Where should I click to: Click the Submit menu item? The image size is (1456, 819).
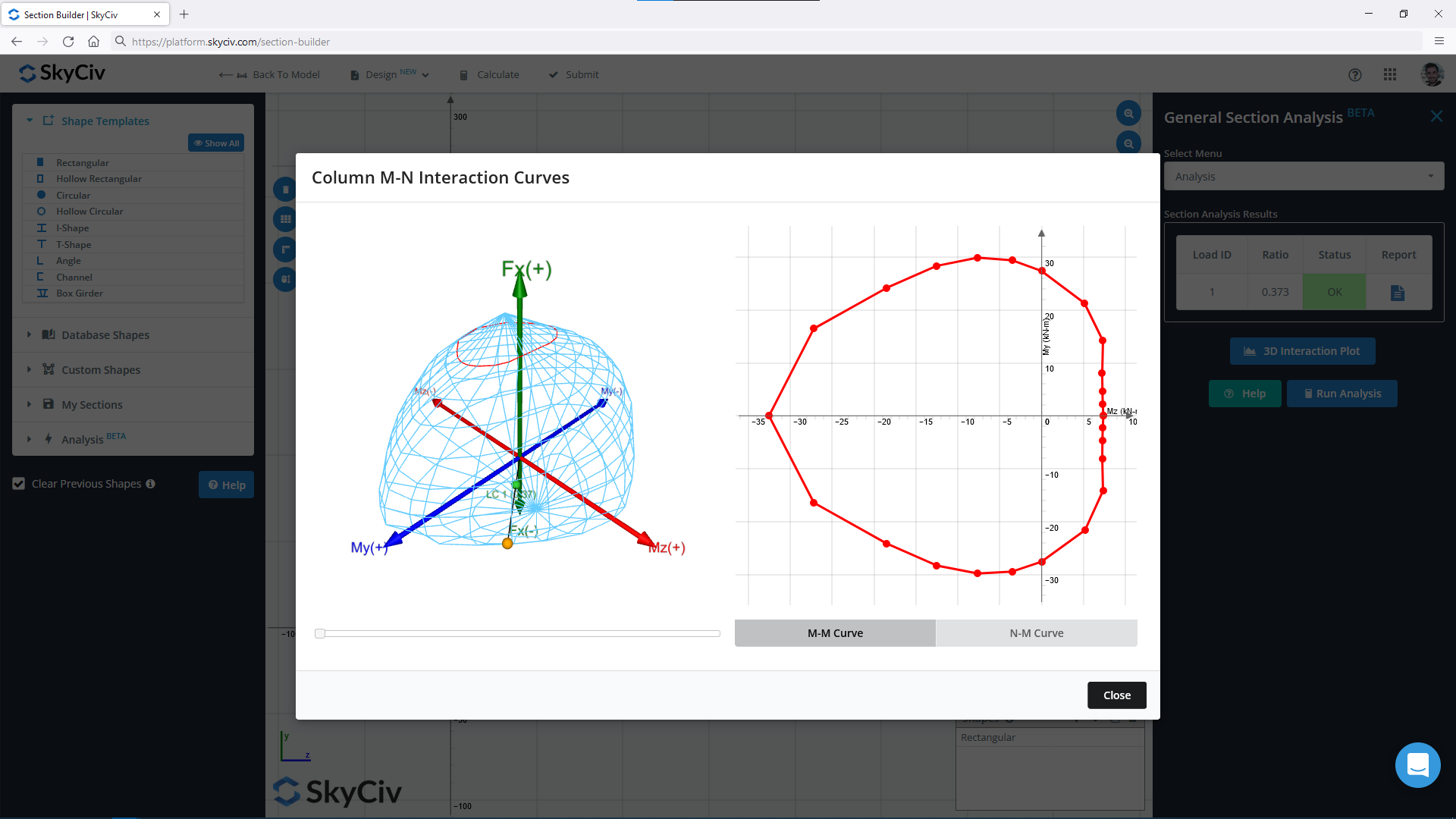click(x=581, y=74)
